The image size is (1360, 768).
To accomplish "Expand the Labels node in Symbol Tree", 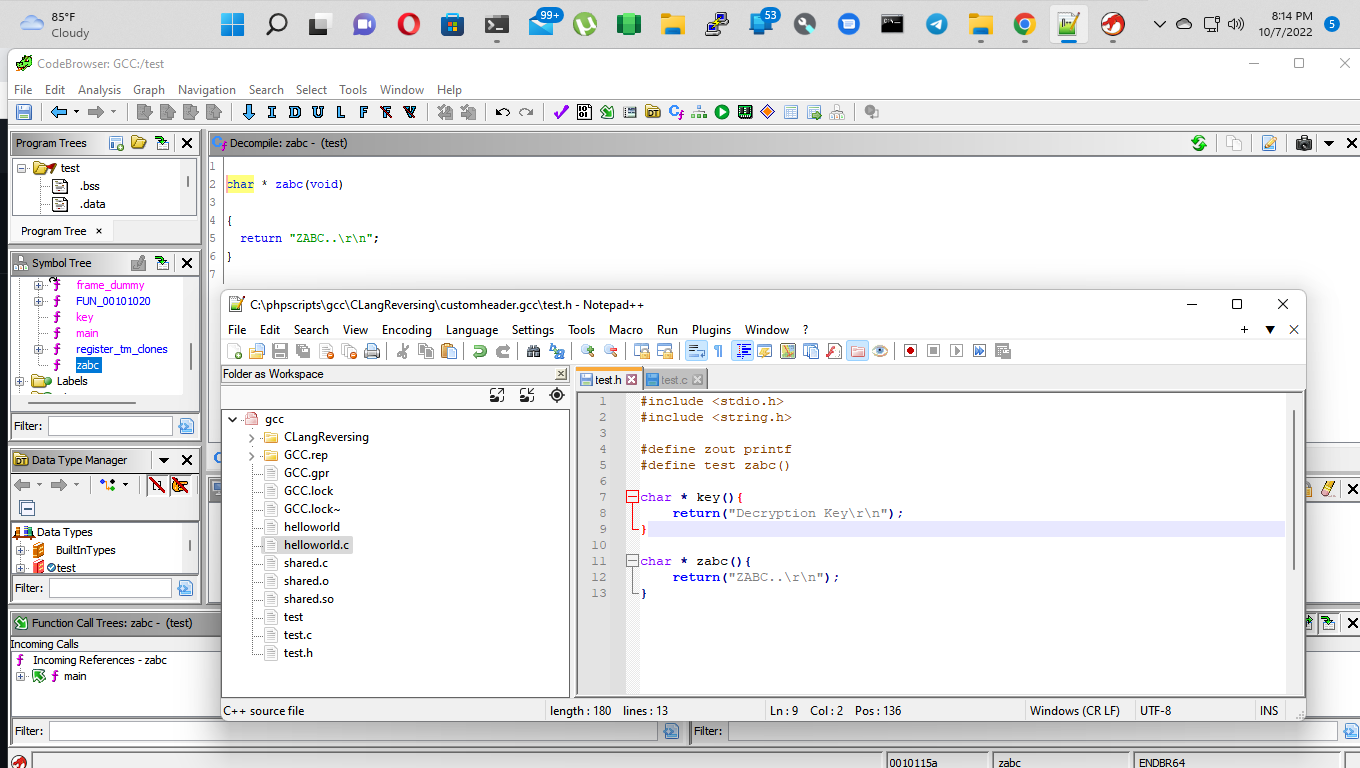I will tap(20, 381).
